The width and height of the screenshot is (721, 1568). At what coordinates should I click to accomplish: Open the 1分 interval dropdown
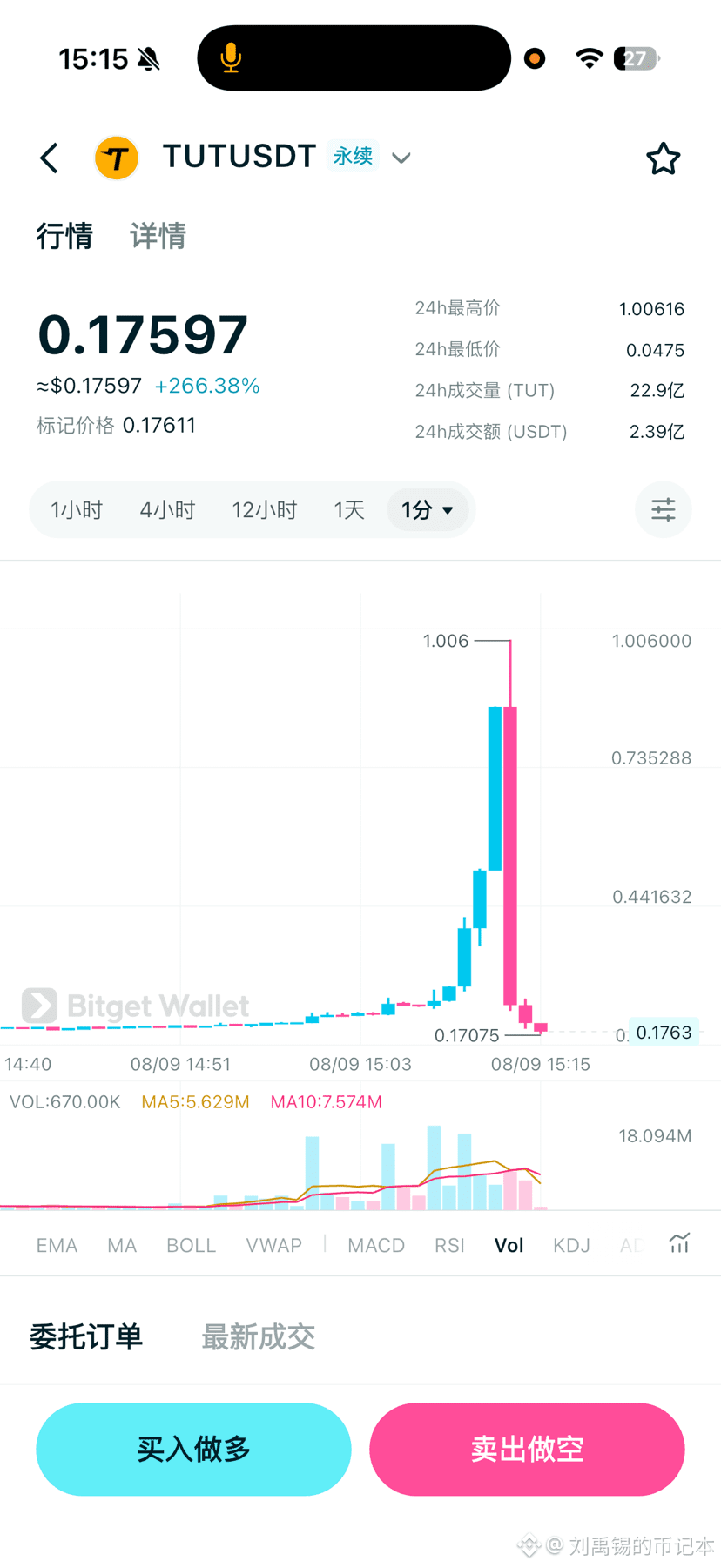(x=428, y=509)
